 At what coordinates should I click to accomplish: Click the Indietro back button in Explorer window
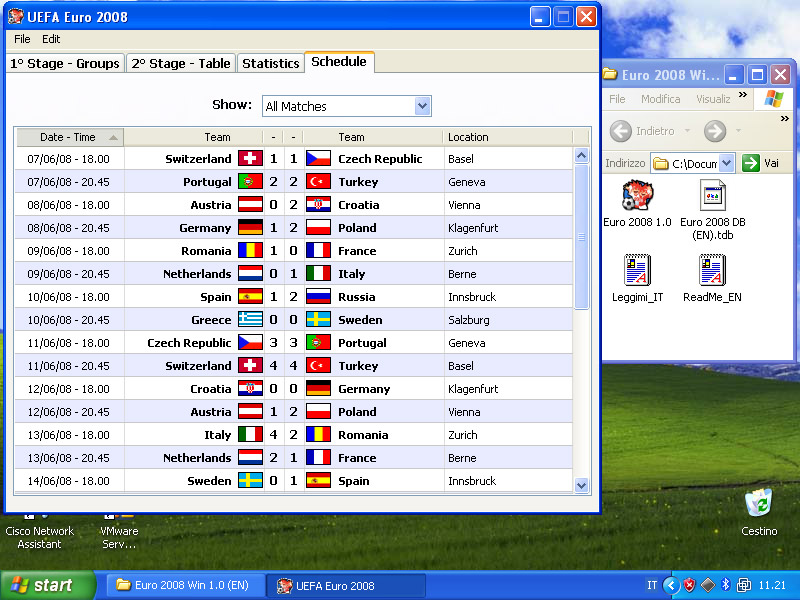643,131
